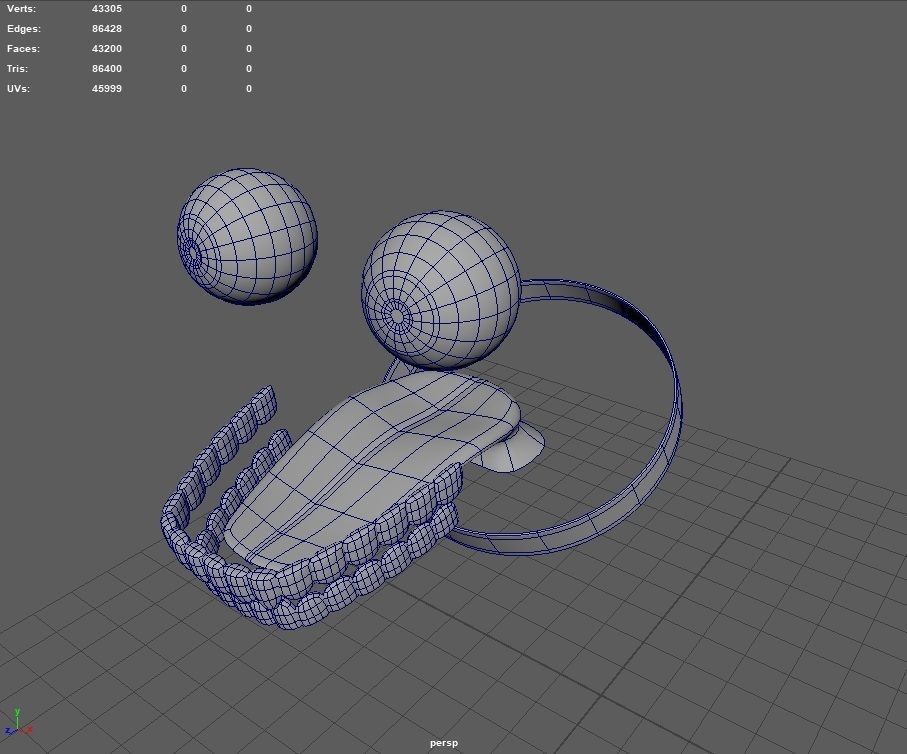The image size is (907, 754).
Task: Click the "Faces:" HUD label
Action: tap(23, 49)
